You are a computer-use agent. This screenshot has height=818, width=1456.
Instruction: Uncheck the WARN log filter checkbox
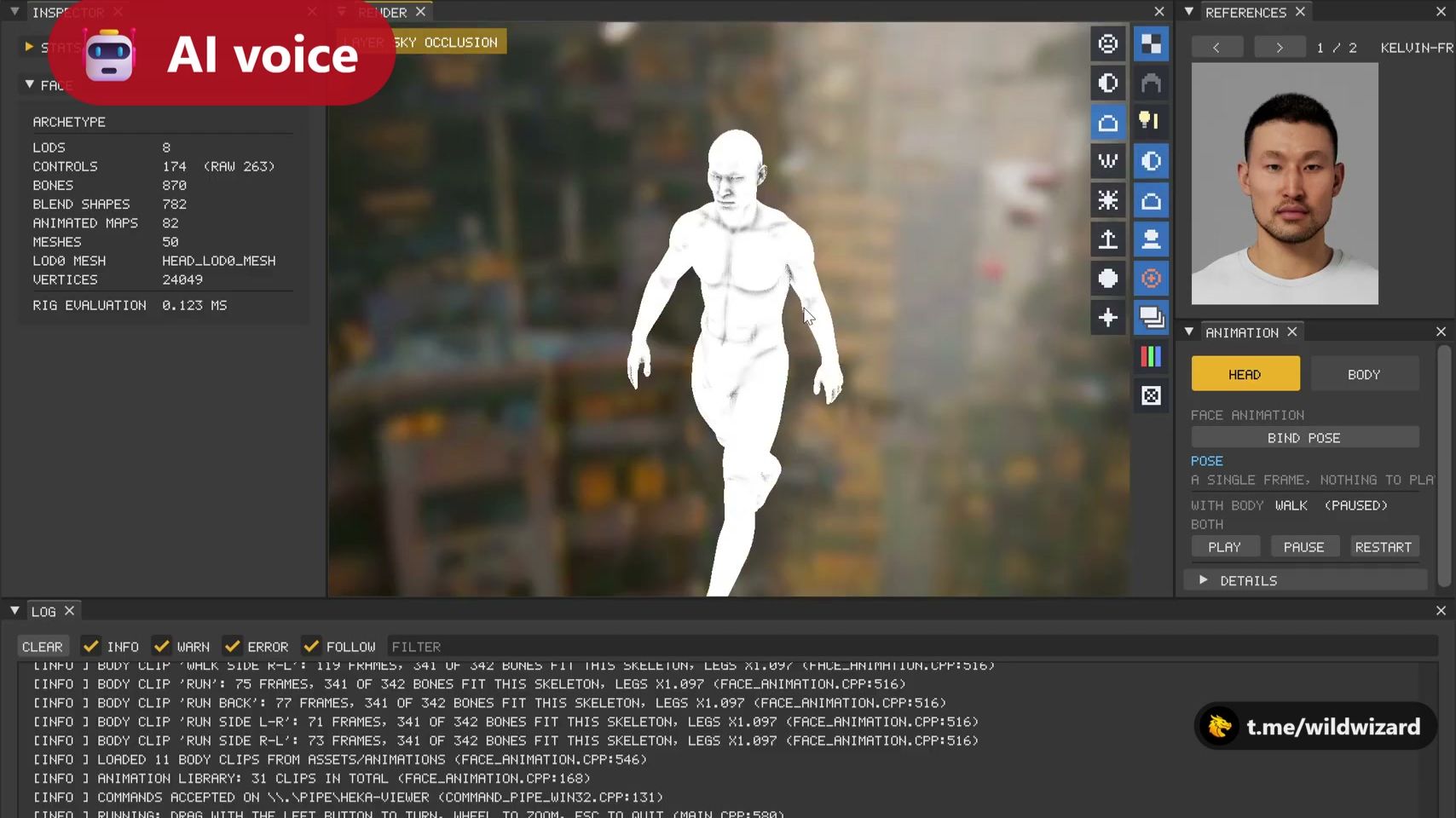click(x=161, y=646)
